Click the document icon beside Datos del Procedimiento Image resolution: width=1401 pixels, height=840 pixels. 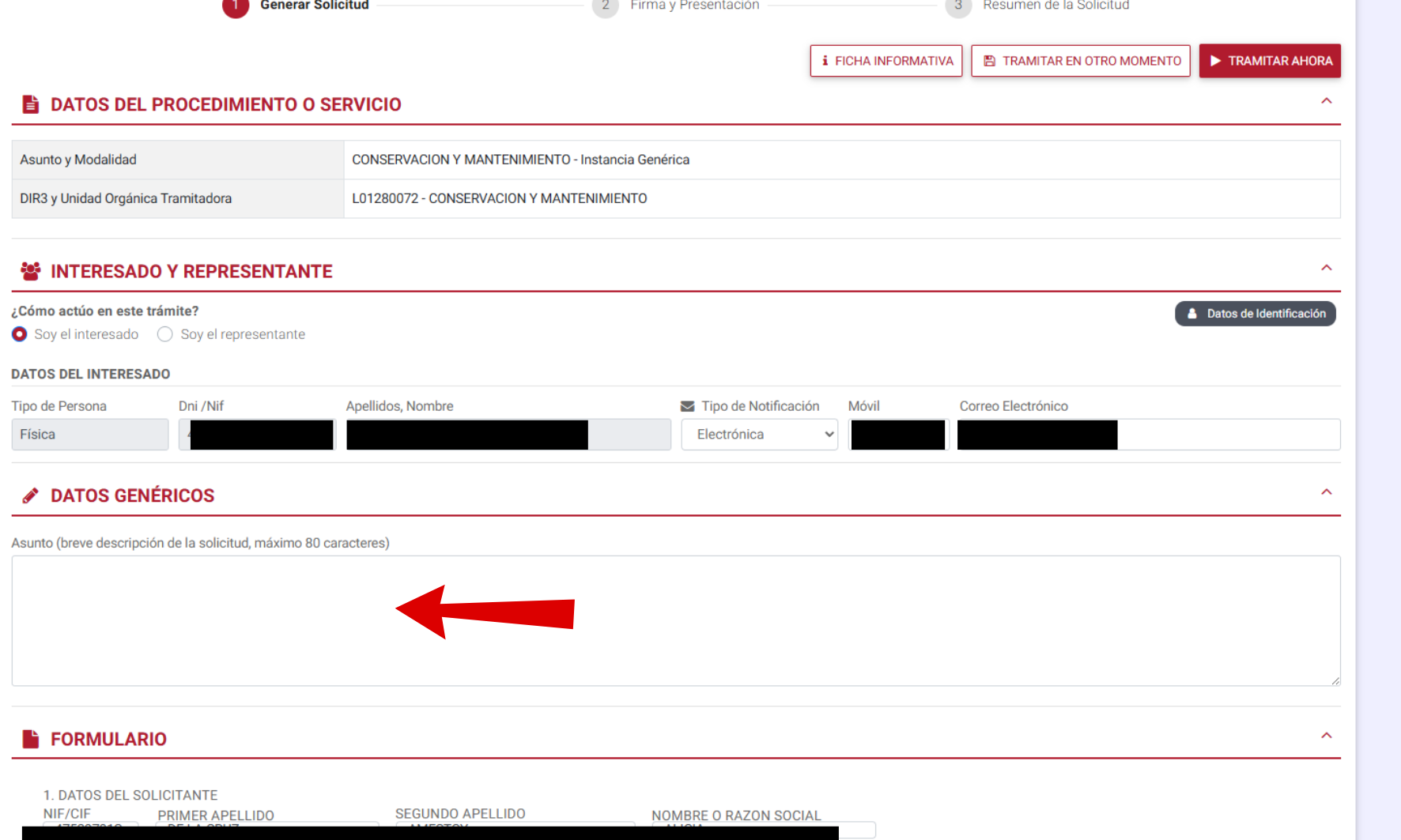[31, 104]
